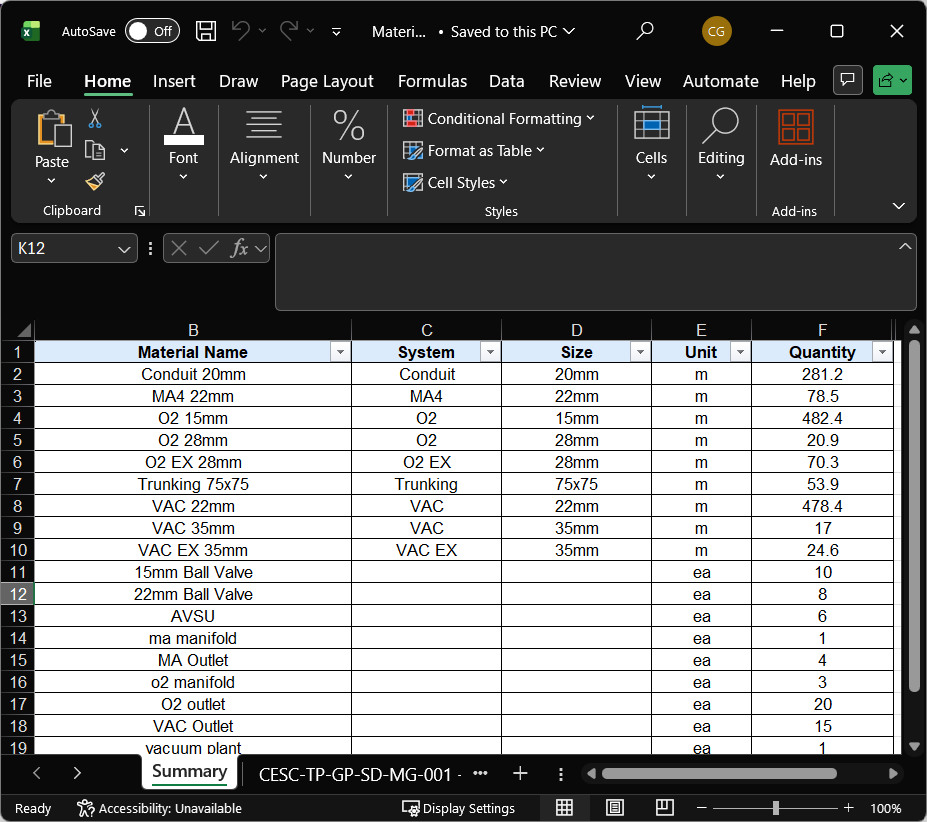
Task: Click the Save floppy disk icon
Action: [x=206, y=31]
